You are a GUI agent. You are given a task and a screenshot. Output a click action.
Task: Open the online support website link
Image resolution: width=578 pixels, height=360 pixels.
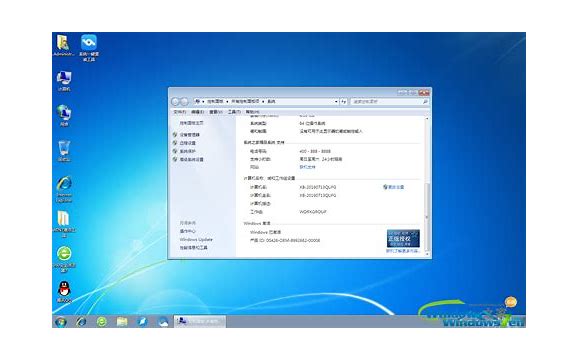(307, 167)
